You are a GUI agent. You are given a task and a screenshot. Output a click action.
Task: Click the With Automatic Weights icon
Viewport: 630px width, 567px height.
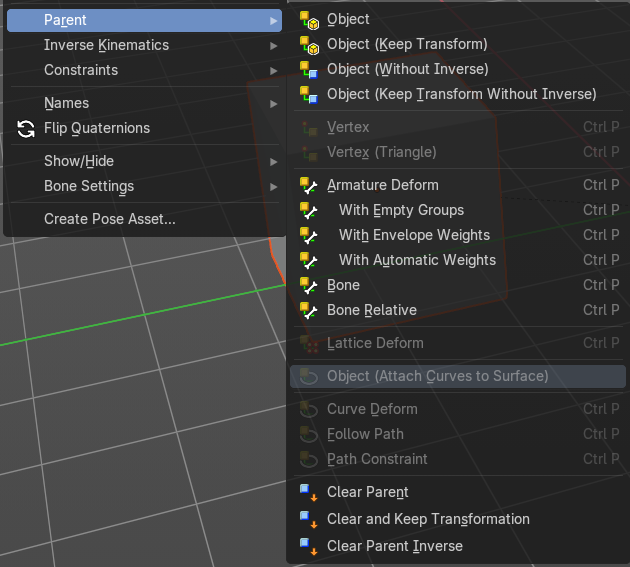309,260
